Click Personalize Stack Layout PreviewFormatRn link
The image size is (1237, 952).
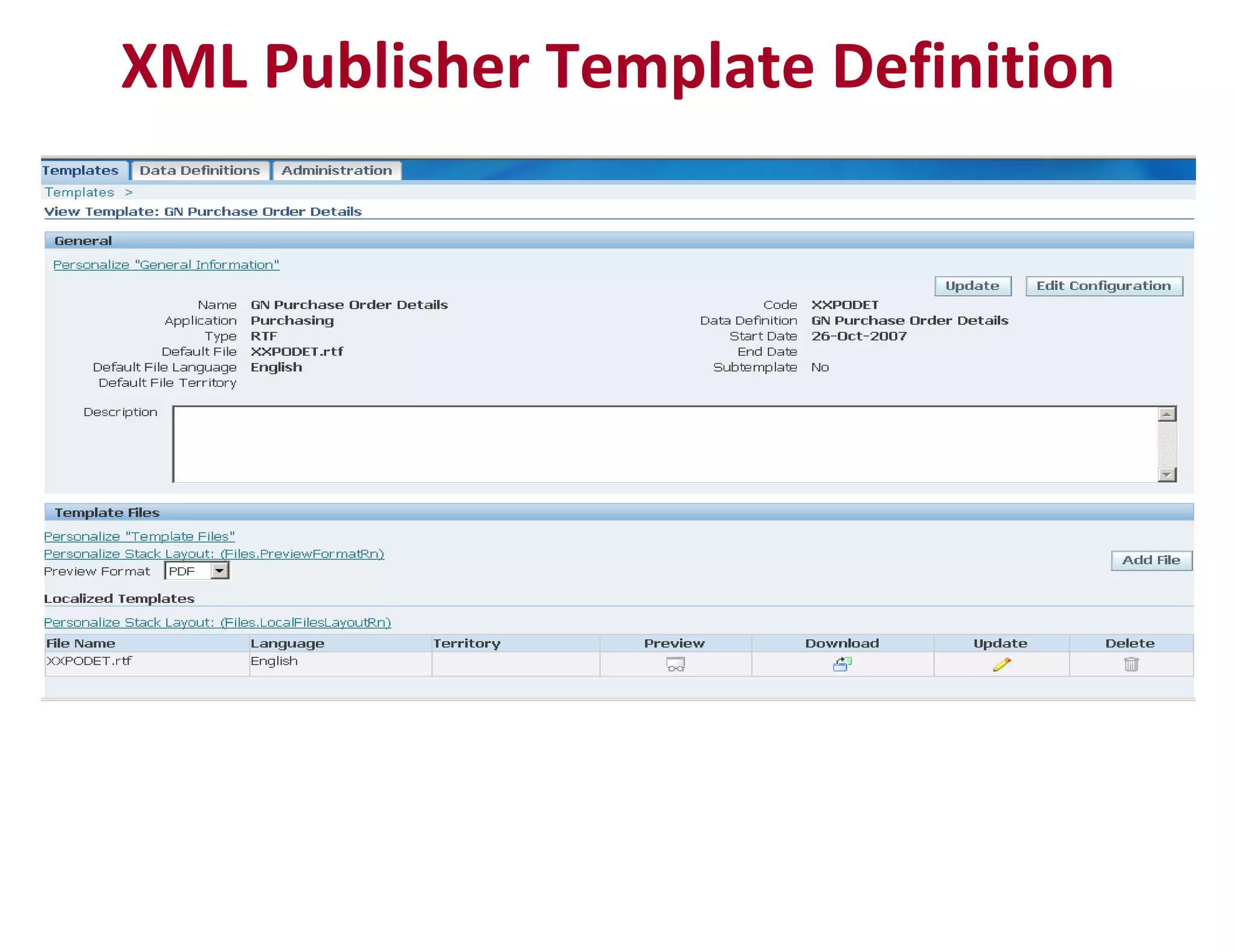[x=214, y=554]
